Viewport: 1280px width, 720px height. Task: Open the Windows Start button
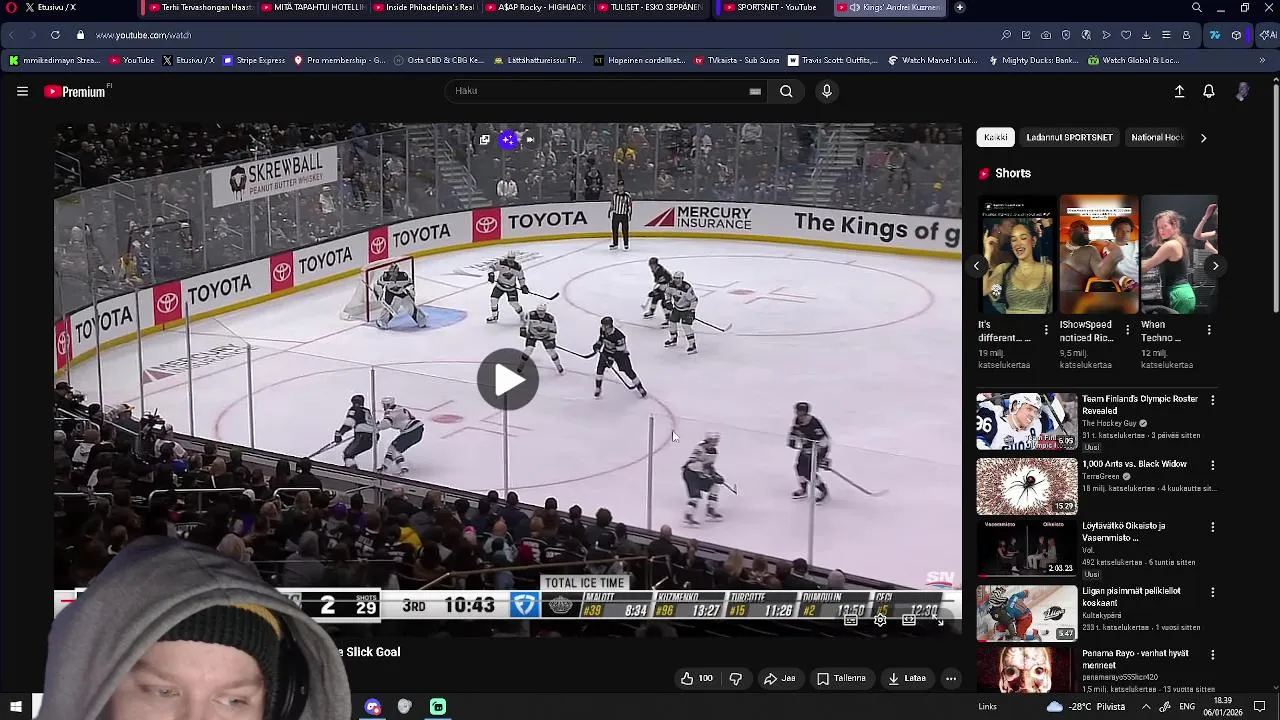(x=16, y=707)
